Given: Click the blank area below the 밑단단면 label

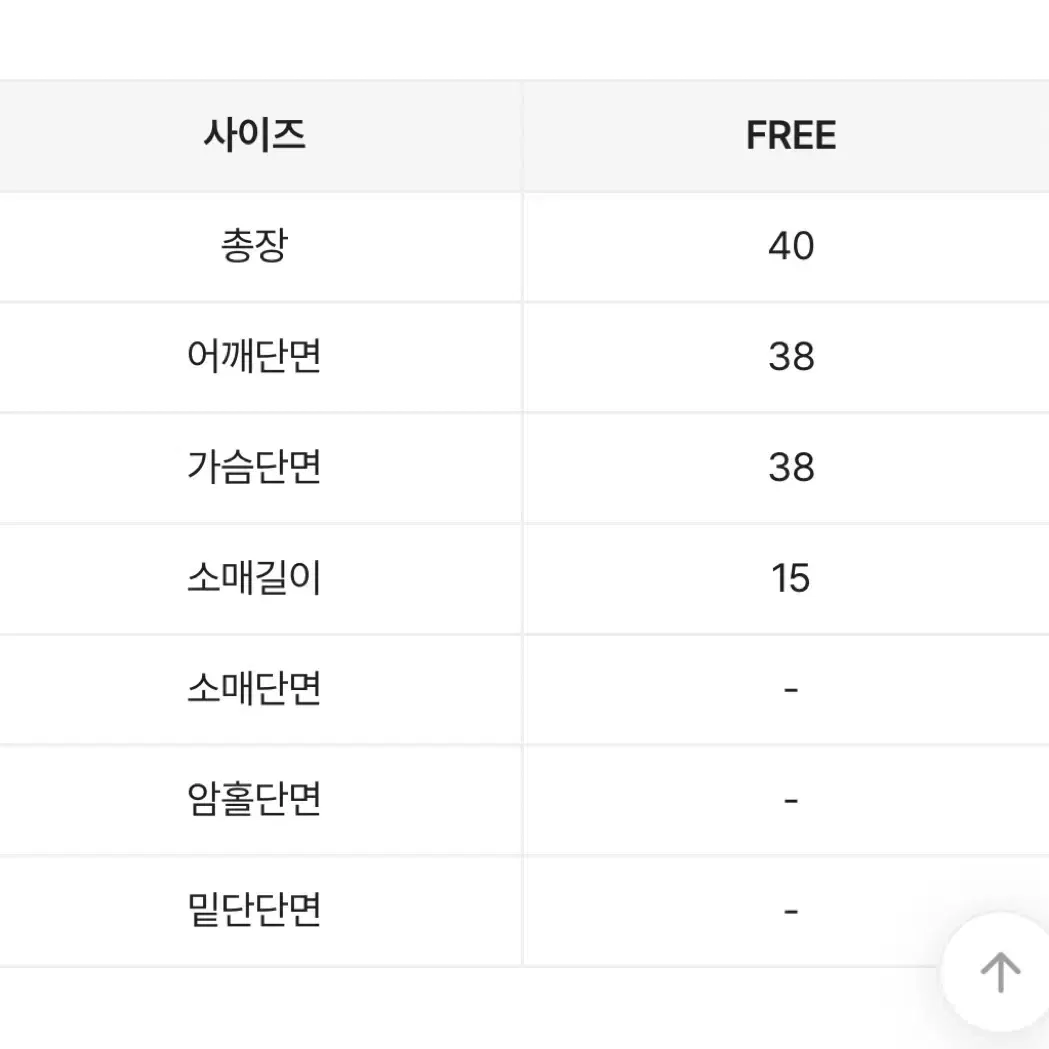Looking at the screenshot, I should coord(254,1008).
